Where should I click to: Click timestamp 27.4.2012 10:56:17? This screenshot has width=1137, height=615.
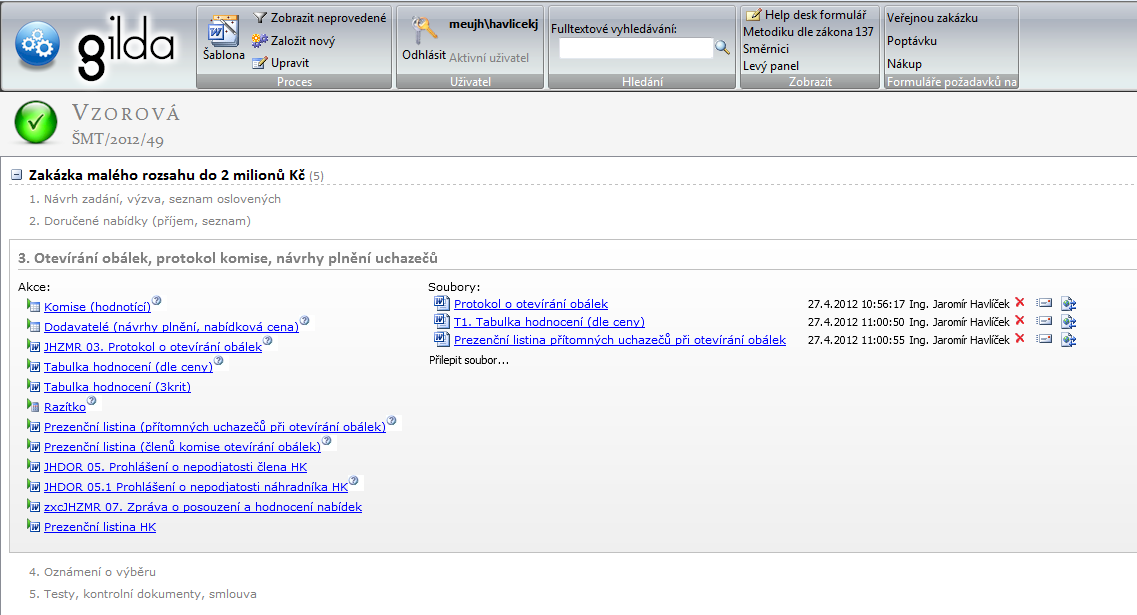tap(856, 304)
